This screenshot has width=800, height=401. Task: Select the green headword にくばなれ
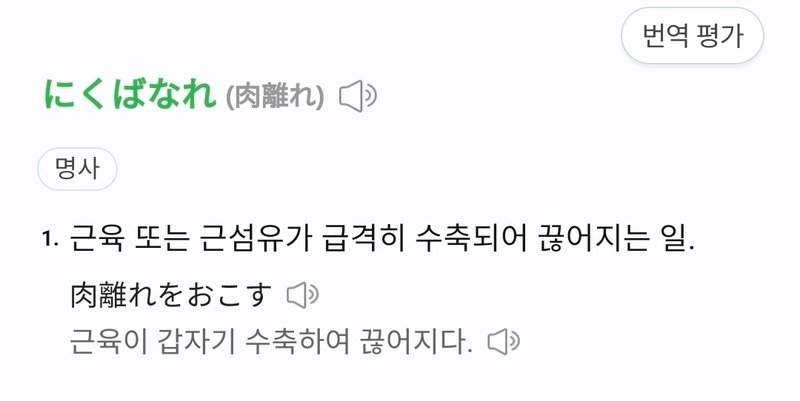click(131, 95)
